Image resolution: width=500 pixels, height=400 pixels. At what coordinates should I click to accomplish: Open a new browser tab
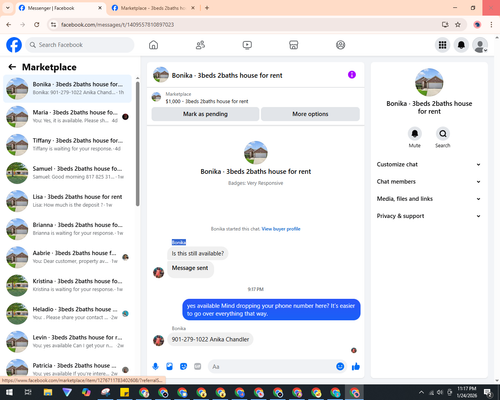point(207,8)
